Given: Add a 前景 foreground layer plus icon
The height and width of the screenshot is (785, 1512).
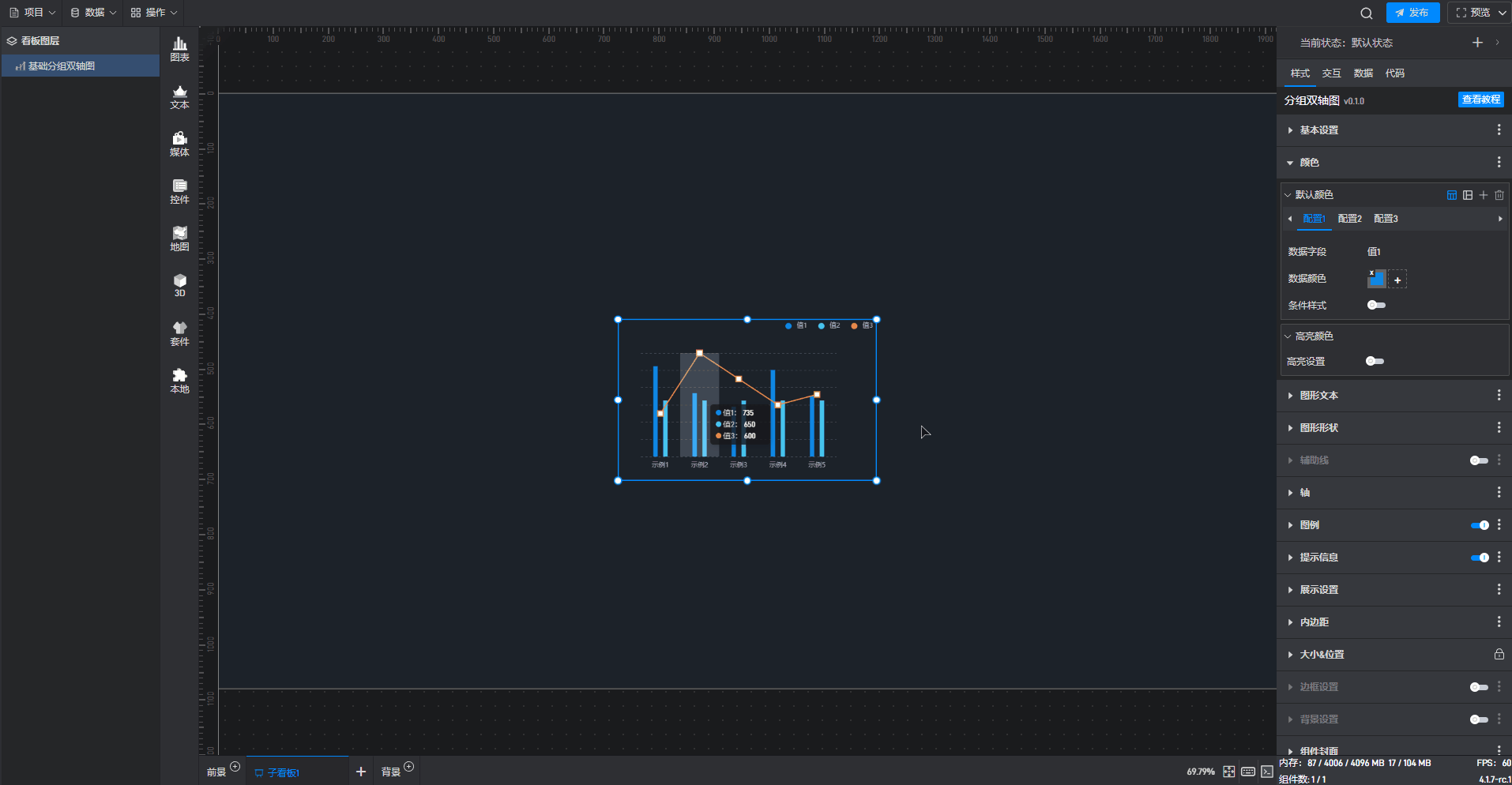Looking at the screenshot, I should pos(235,767).
